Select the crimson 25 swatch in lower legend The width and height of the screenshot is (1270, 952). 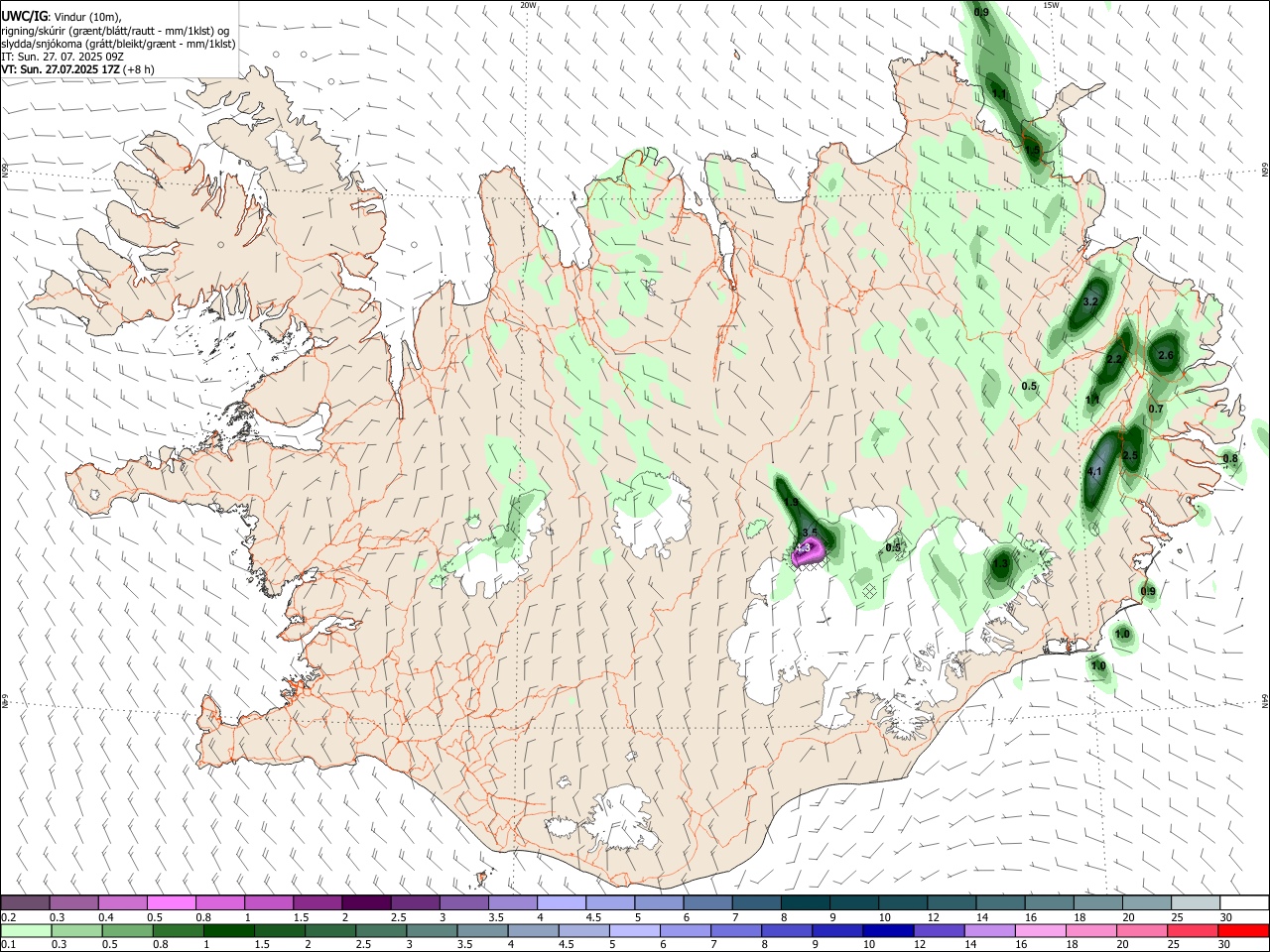click(1192, 930)
